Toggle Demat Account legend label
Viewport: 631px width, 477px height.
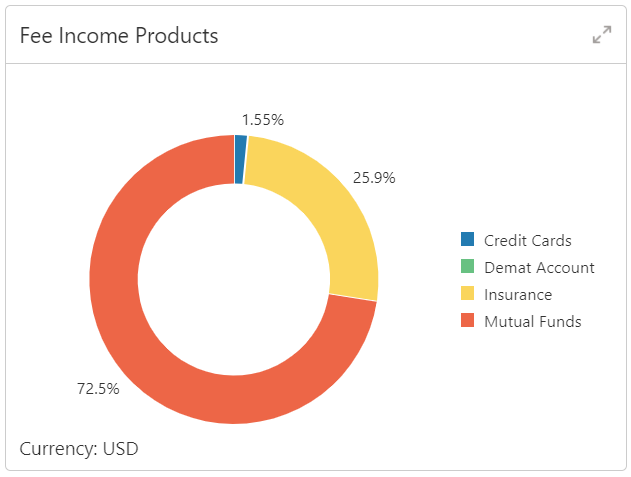[x=539, y=267]
